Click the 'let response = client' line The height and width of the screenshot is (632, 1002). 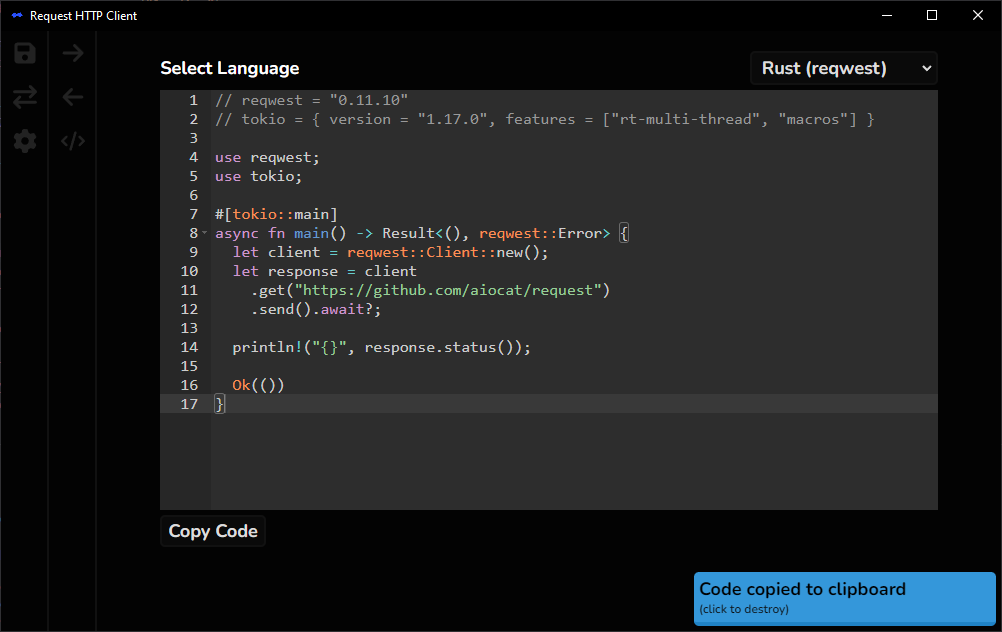click(x=324, y=272)
